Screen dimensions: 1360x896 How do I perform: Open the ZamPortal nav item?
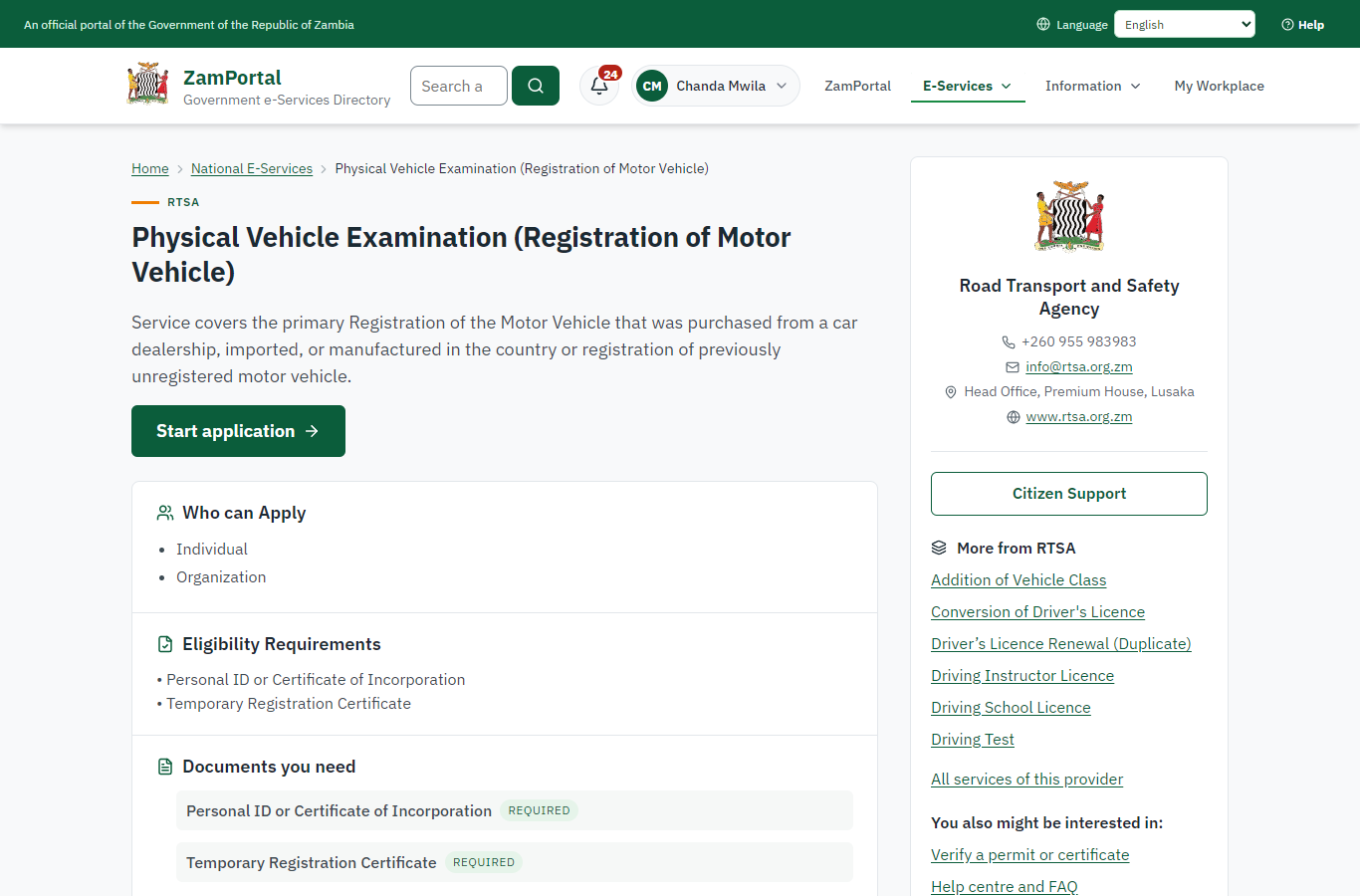857,86
